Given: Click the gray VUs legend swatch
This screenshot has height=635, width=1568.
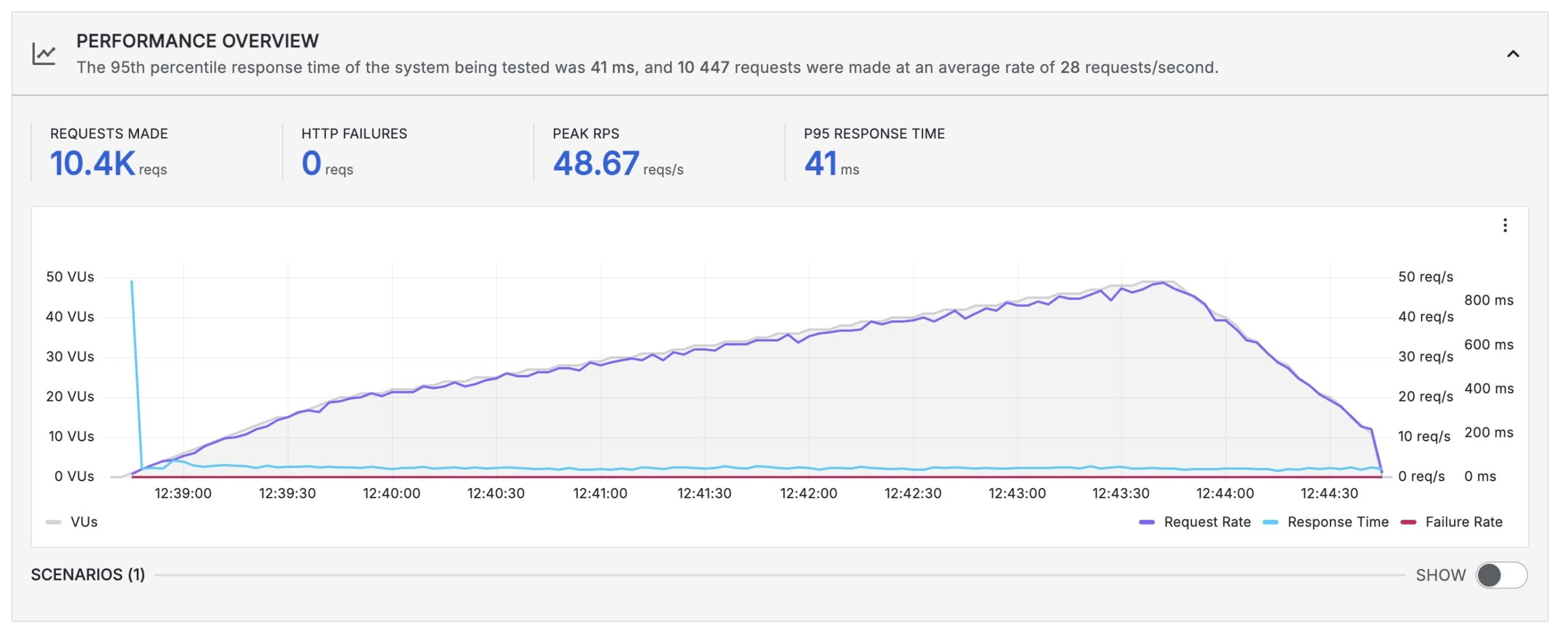Looking at the screenshot, I should pos(53,522).
